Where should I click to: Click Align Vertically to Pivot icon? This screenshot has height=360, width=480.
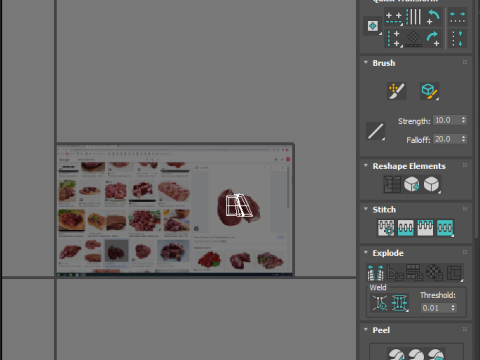(x=394, y=39)
